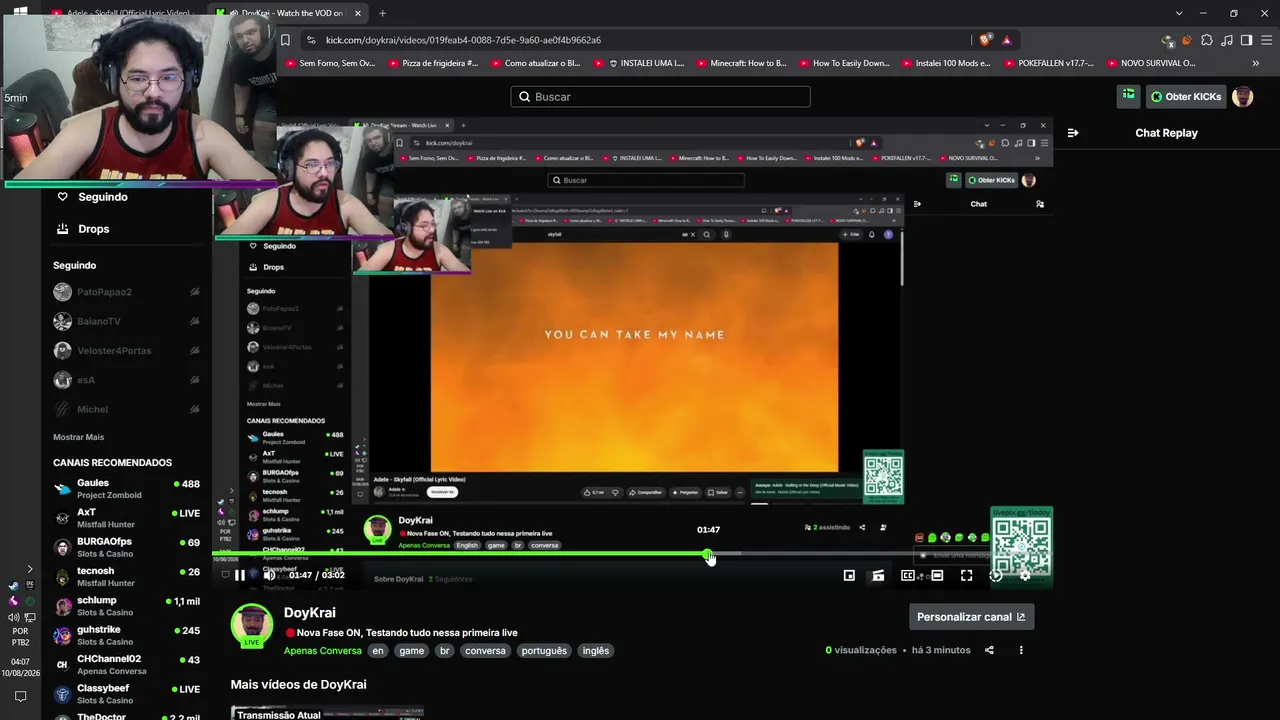Image resolution: width=1280 pixels, height=720 pixels.
Task: Toggle the browser sidebar panel
Action: pos(1246,40)
